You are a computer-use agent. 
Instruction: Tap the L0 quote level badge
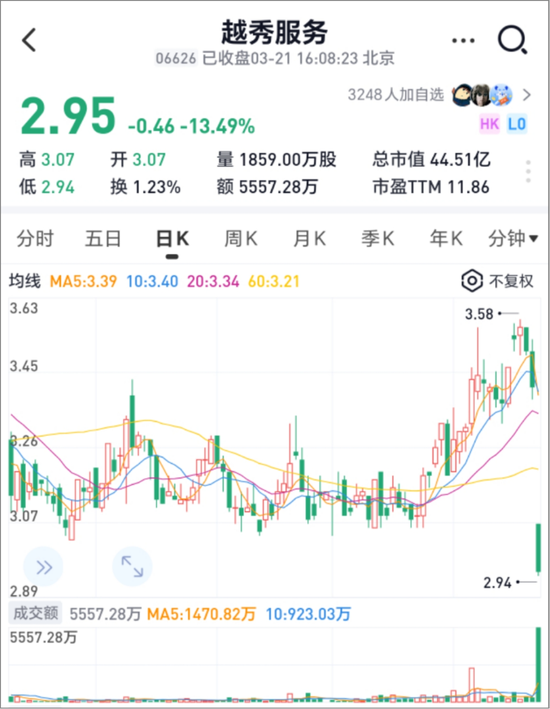pyautogui.click(x=517, y=124)
